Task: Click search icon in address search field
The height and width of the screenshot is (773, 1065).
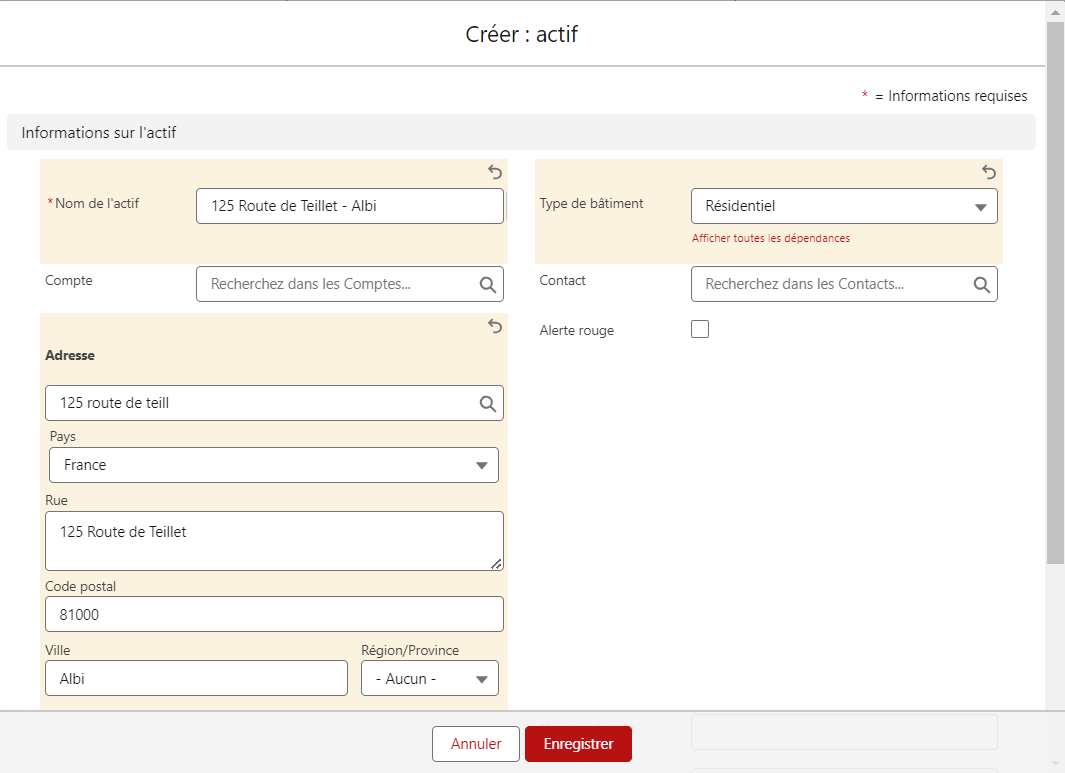Action: (488, 403)
